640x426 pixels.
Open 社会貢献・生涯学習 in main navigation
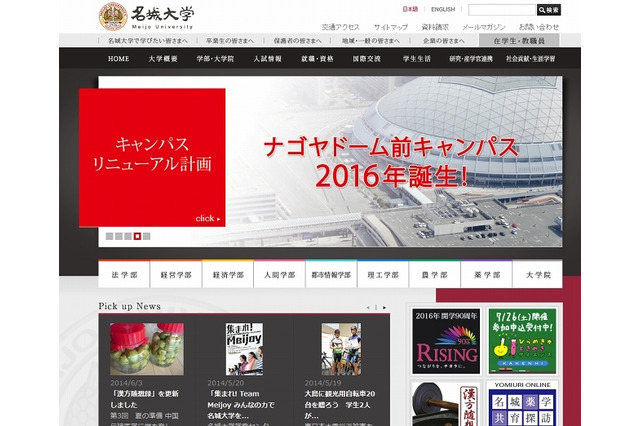531,59
